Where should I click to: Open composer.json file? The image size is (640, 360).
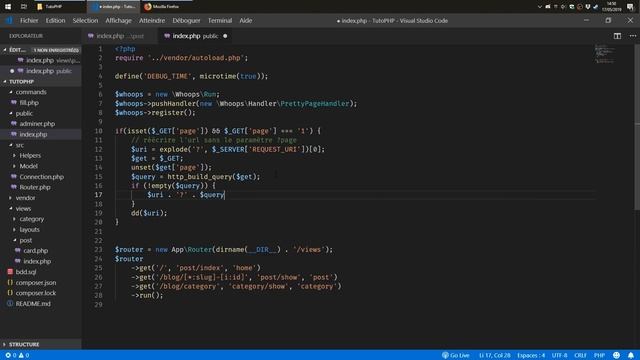(36, 282)
